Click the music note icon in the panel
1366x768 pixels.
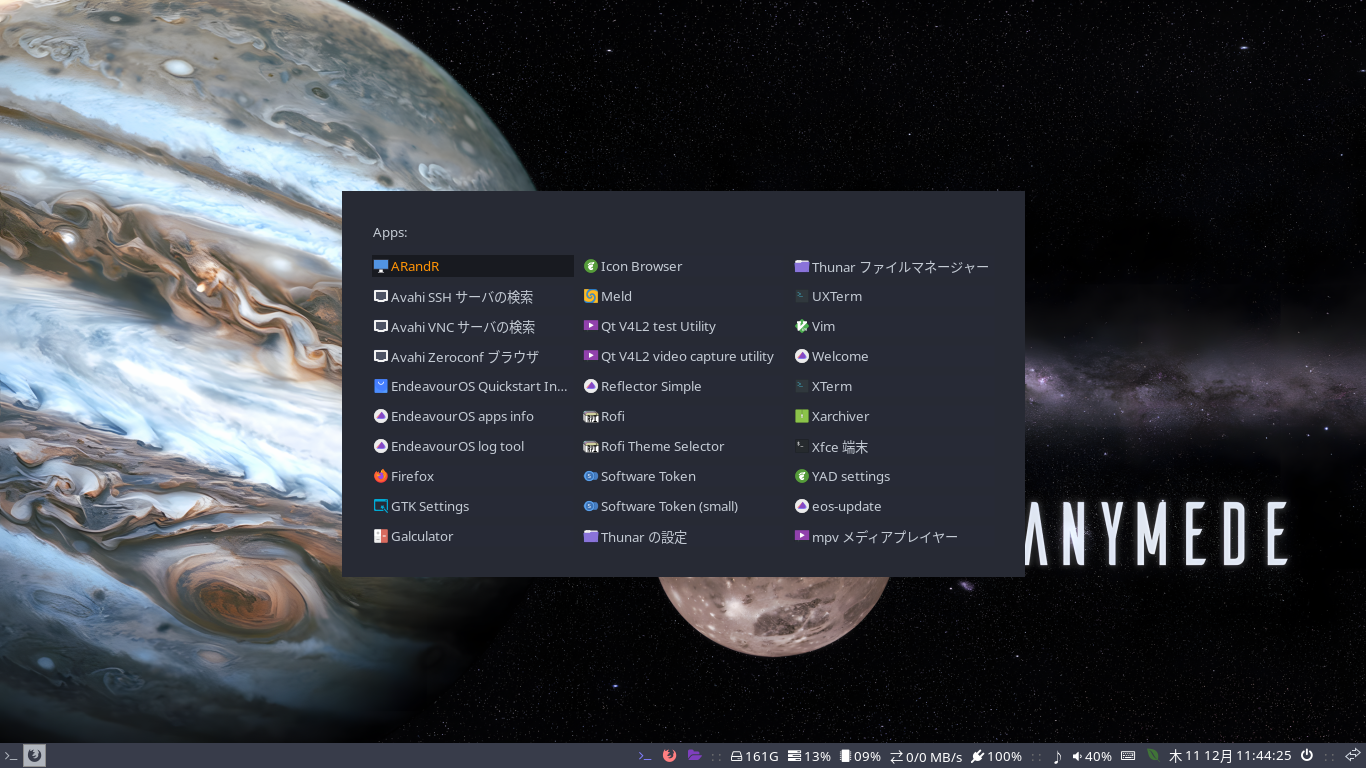point(1057,757)
